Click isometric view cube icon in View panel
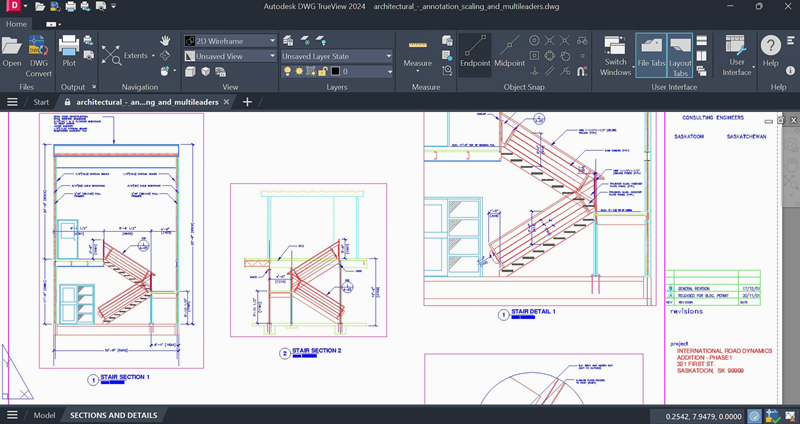 (x=205, y=71)
